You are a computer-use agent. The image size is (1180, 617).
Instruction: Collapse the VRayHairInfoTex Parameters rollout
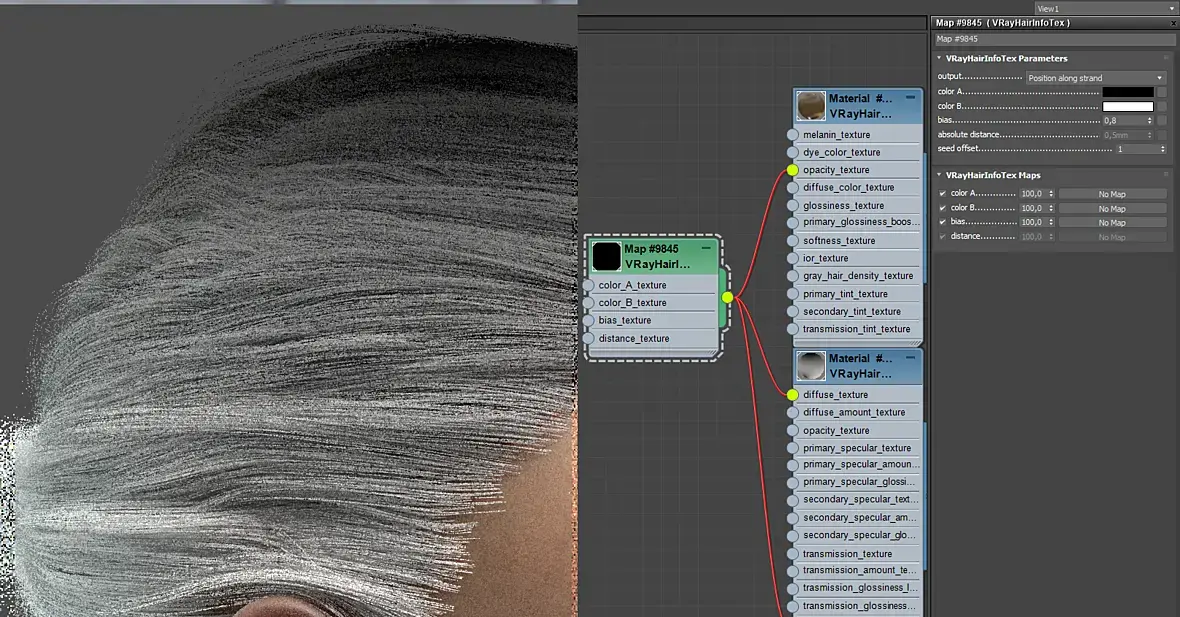[x=939, y=58]
